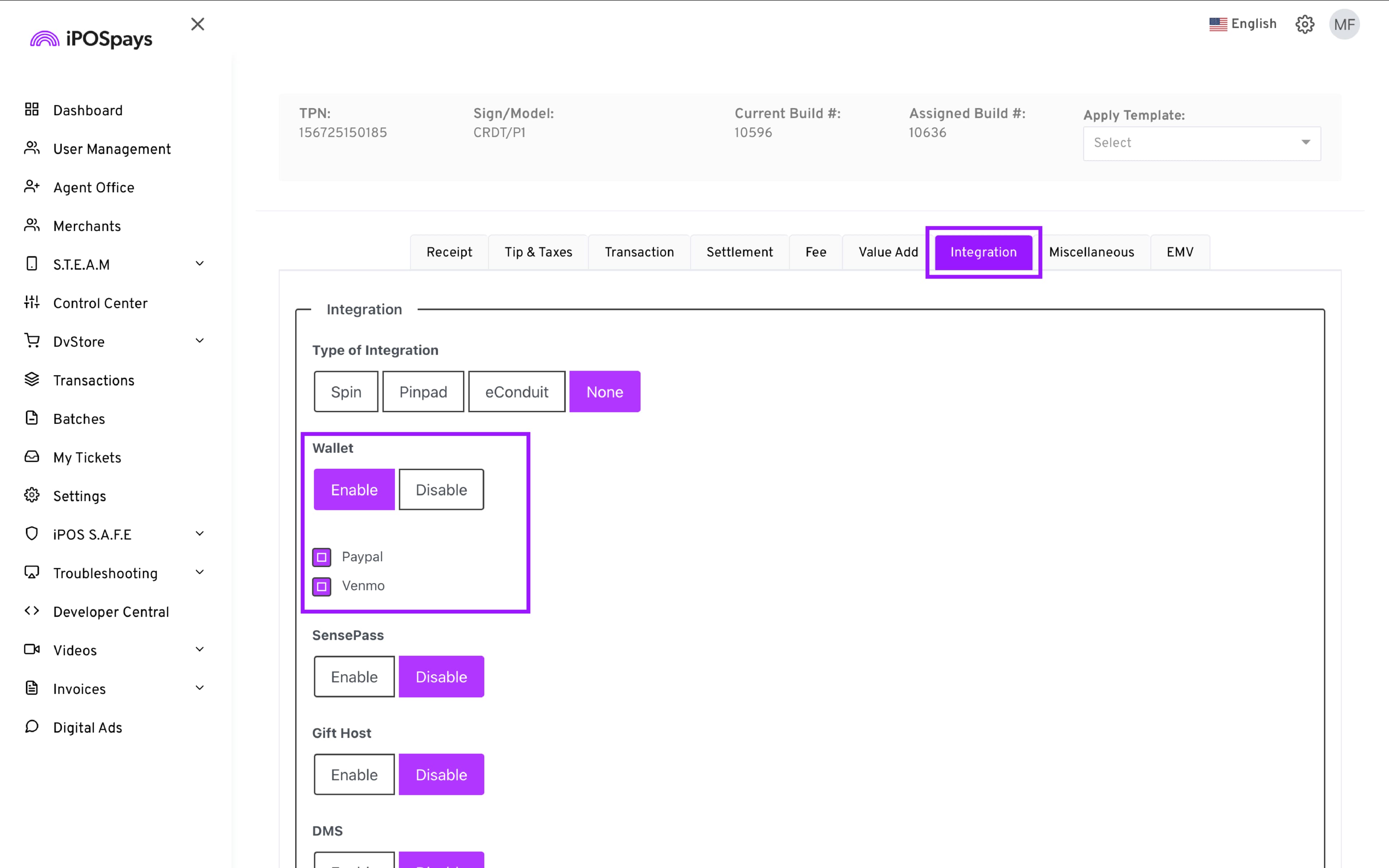This screenshot has width=1389, height=868.
Task: Click the Transactions layers icon
Action: tap(31, 379)
